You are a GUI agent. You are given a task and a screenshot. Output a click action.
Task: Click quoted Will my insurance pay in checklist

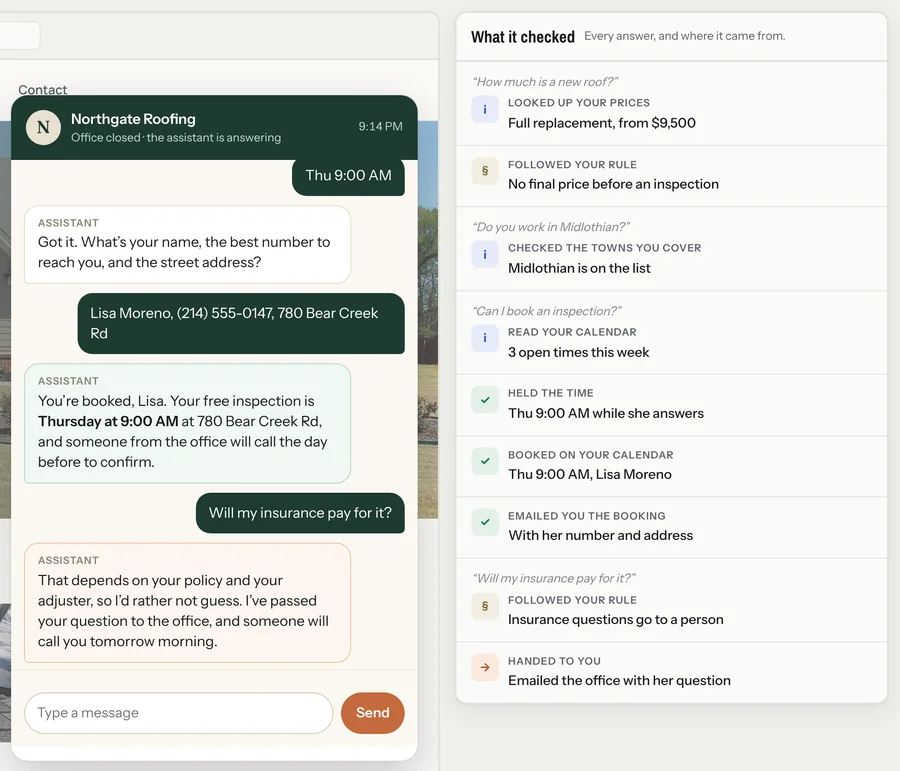pos(554,578)
